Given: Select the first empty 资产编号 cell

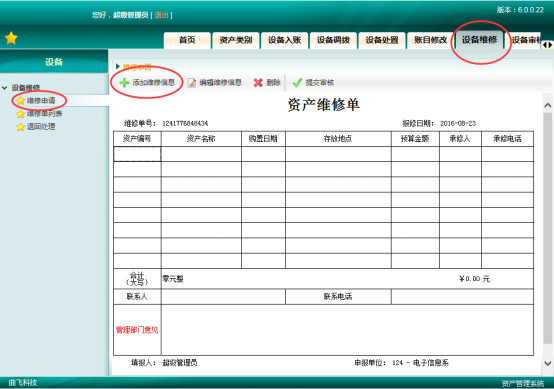Looking at the screenshot, I should point(137,154).
